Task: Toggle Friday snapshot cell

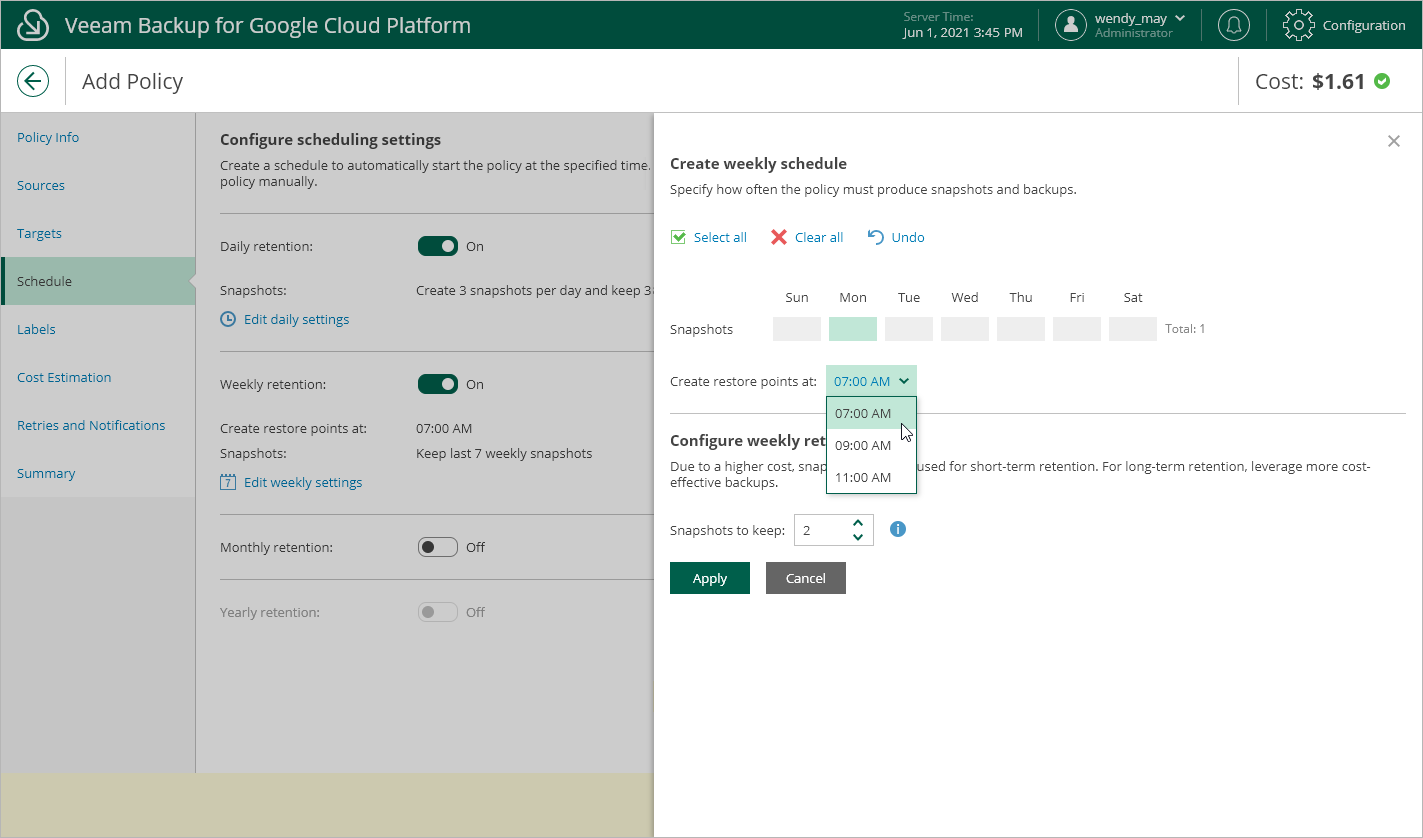Action: 1077,329
